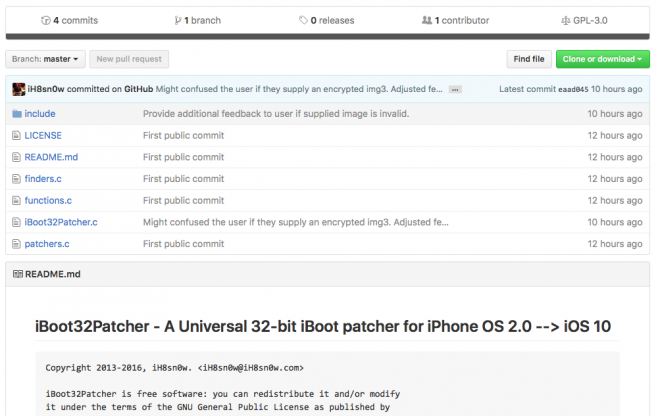Viewport: 660px width, 416px height.
Task: Click the iH8sn0w avatar thumbnail
Action: point(19,89)
